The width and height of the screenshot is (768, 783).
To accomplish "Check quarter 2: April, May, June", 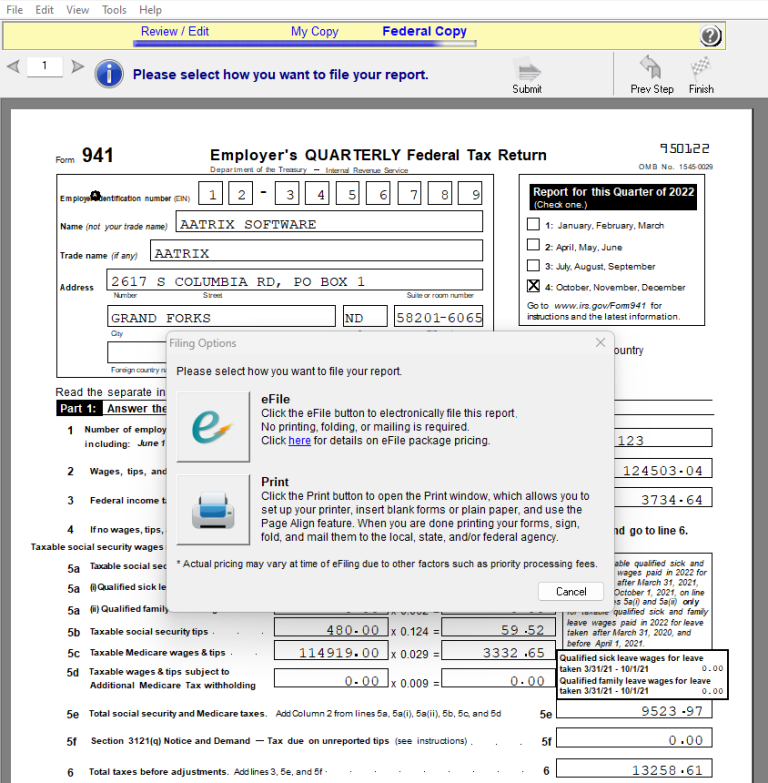I will 533,246.
